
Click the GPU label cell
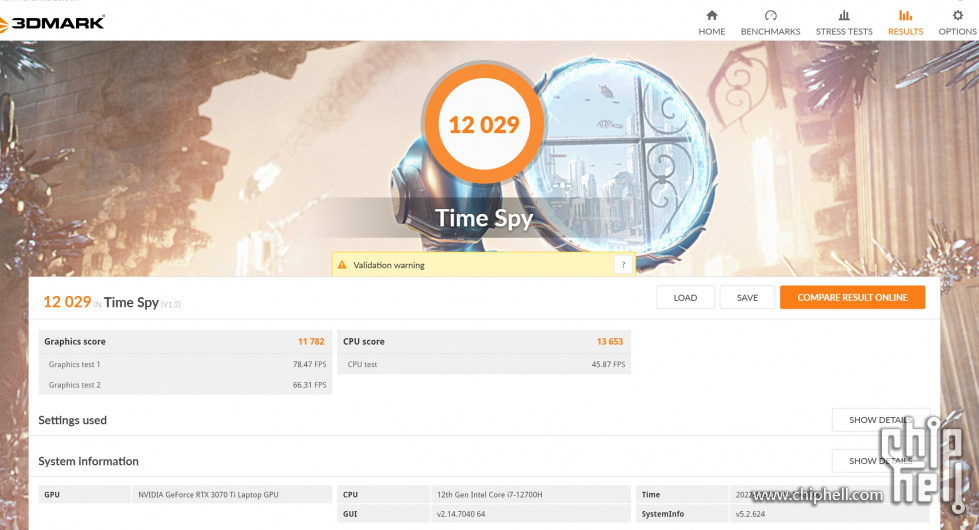pos(84,494)
